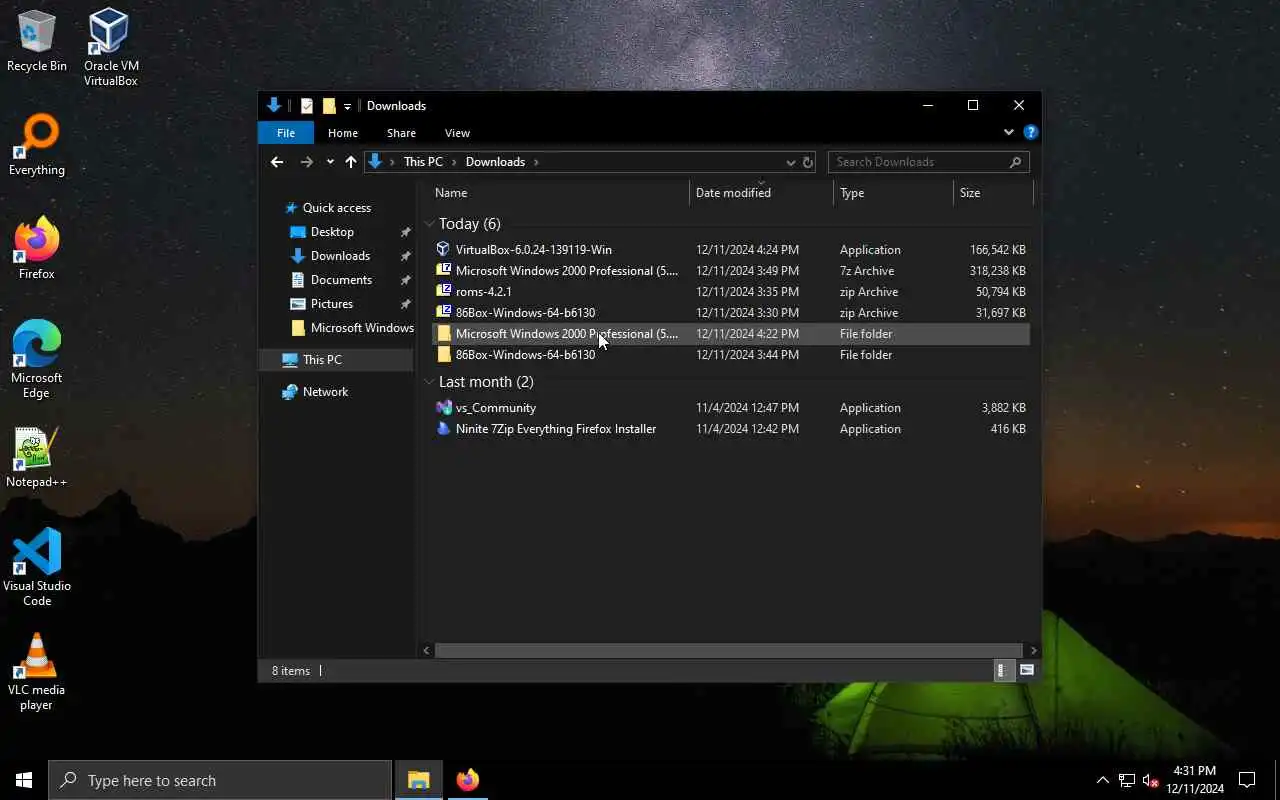This screenshot has width=1280, height=800.
Task: Open the Customize Quick Access Toolbar dropdown
Action: (348, 106)
